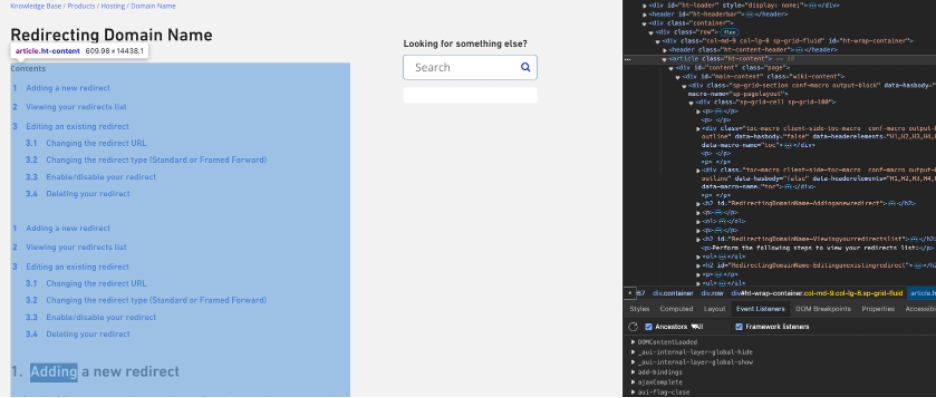Expand the ht-loader div node

[x=645, y=5]
